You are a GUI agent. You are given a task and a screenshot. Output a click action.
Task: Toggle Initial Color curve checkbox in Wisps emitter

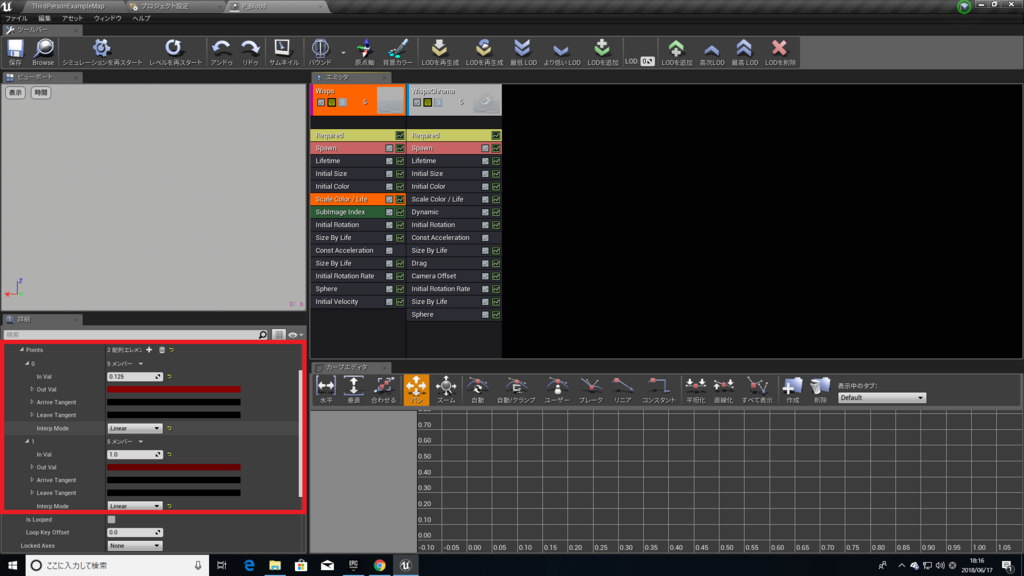click(400, 187)
